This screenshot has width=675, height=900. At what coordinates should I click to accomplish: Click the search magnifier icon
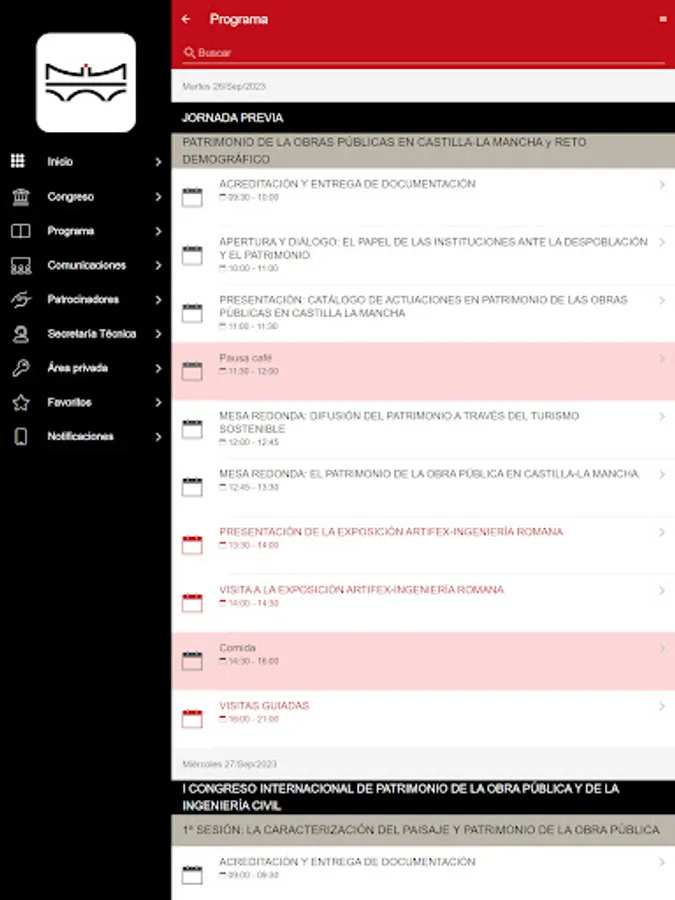click(189, 53)
